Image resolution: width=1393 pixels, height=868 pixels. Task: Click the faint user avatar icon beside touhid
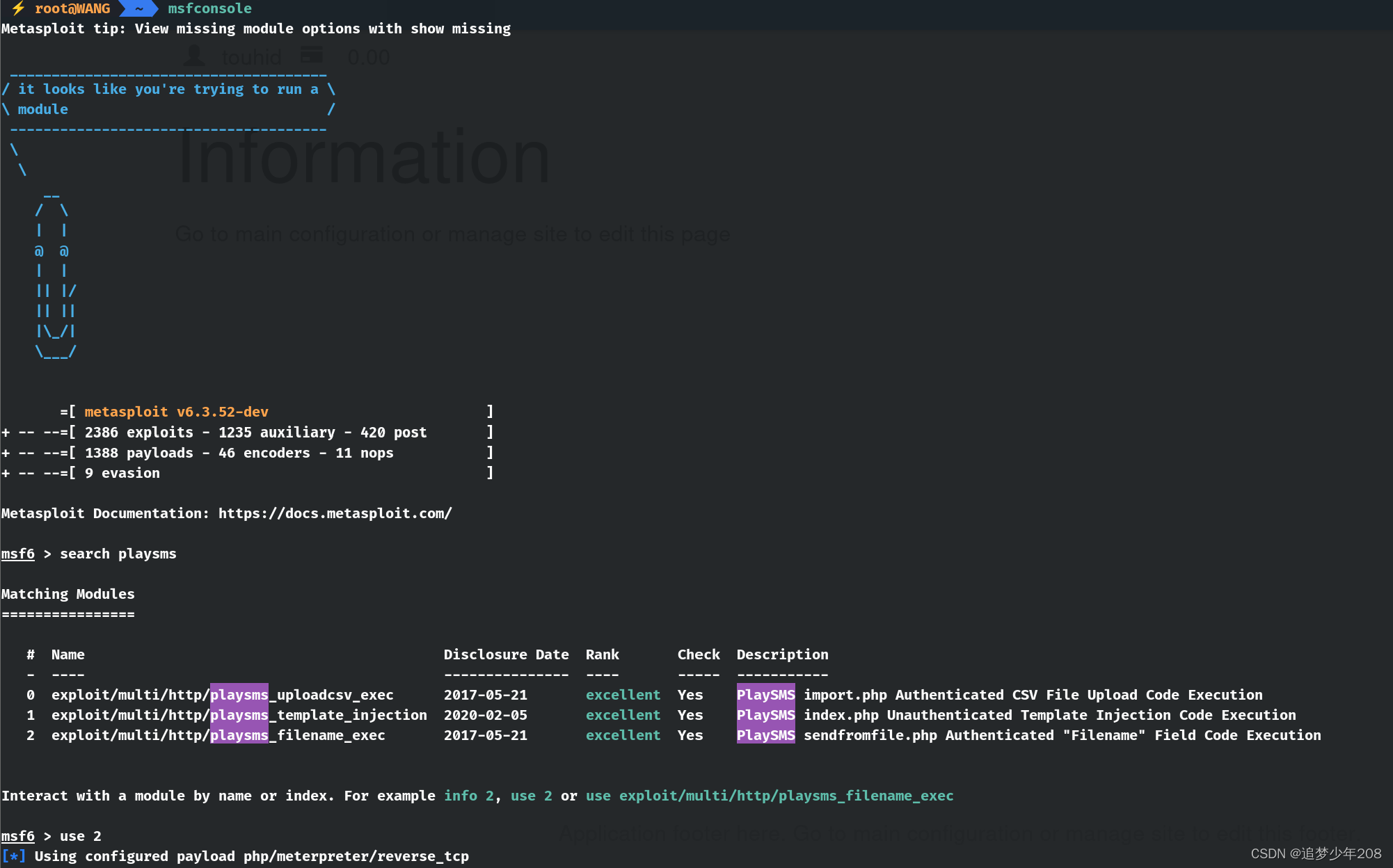click(x=195, y=56)
